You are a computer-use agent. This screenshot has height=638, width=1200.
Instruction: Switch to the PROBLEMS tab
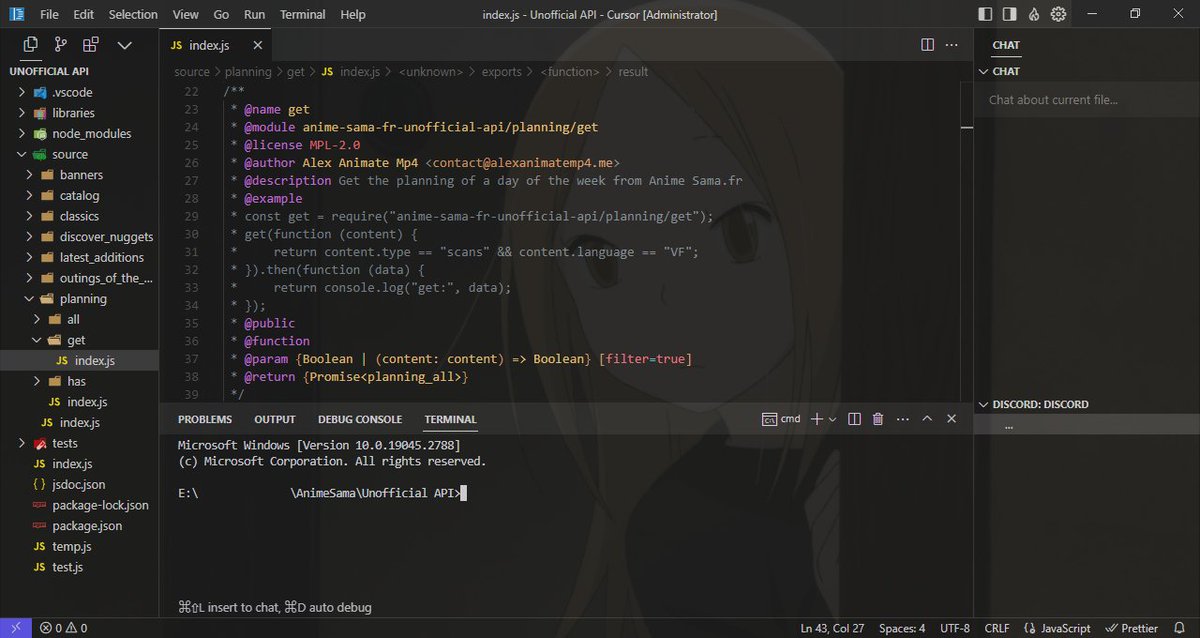coord(205,419)
